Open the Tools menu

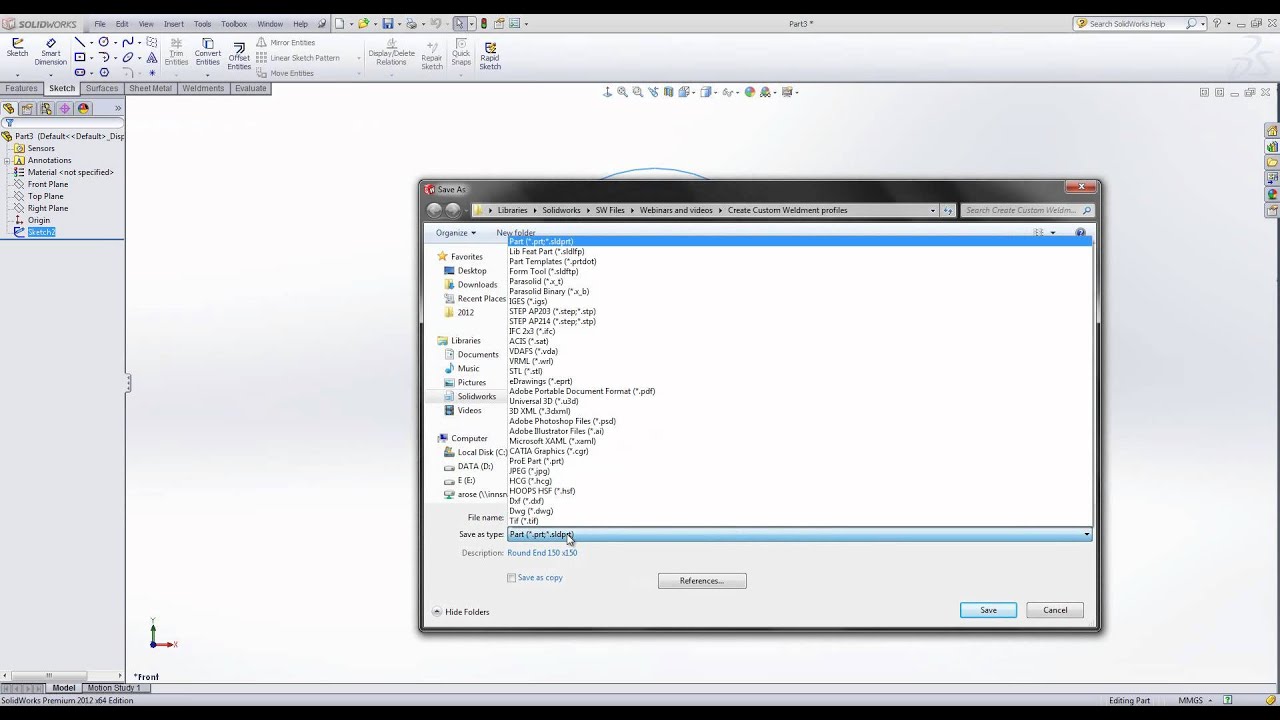point(202,24)
